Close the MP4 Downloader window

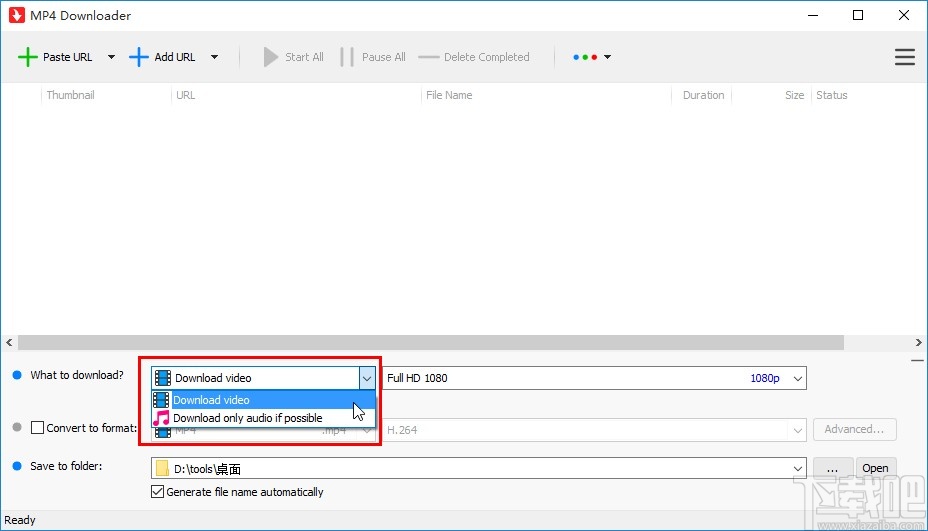click(x=904, y=15)
